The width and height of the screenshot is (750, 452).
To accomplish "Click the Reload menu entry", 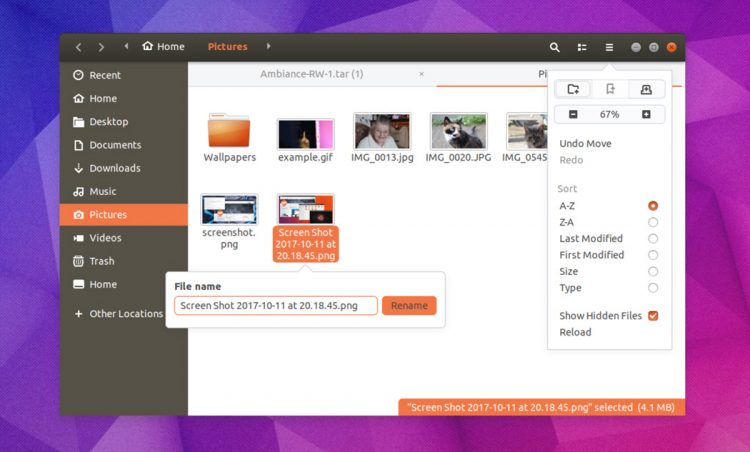I will [575, 332].
